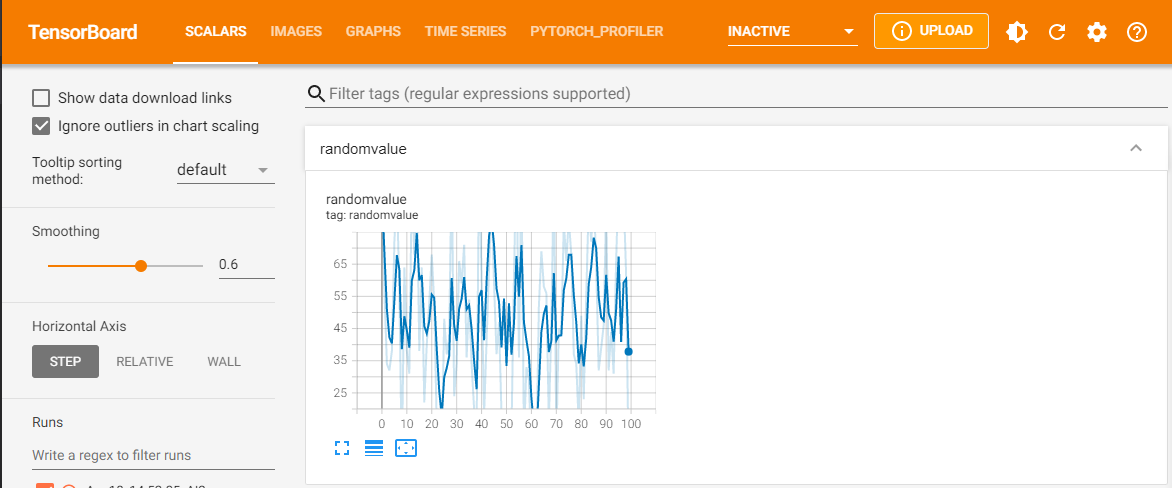Image resolution: width=1172 pixels, height=488 pixels.
Task: Enable Show data download links checkbox
Action: click(x=41, y=98)
